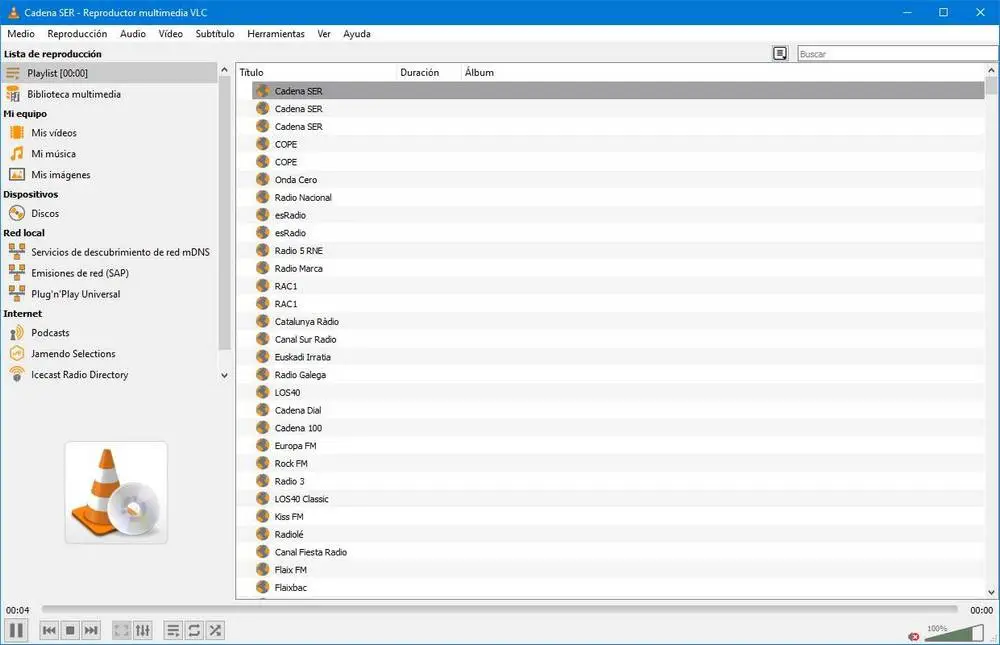Click the globe icon beside LOS40
Image resolution: width=1000 pixels, height=645 pixels.
point(263,392)
